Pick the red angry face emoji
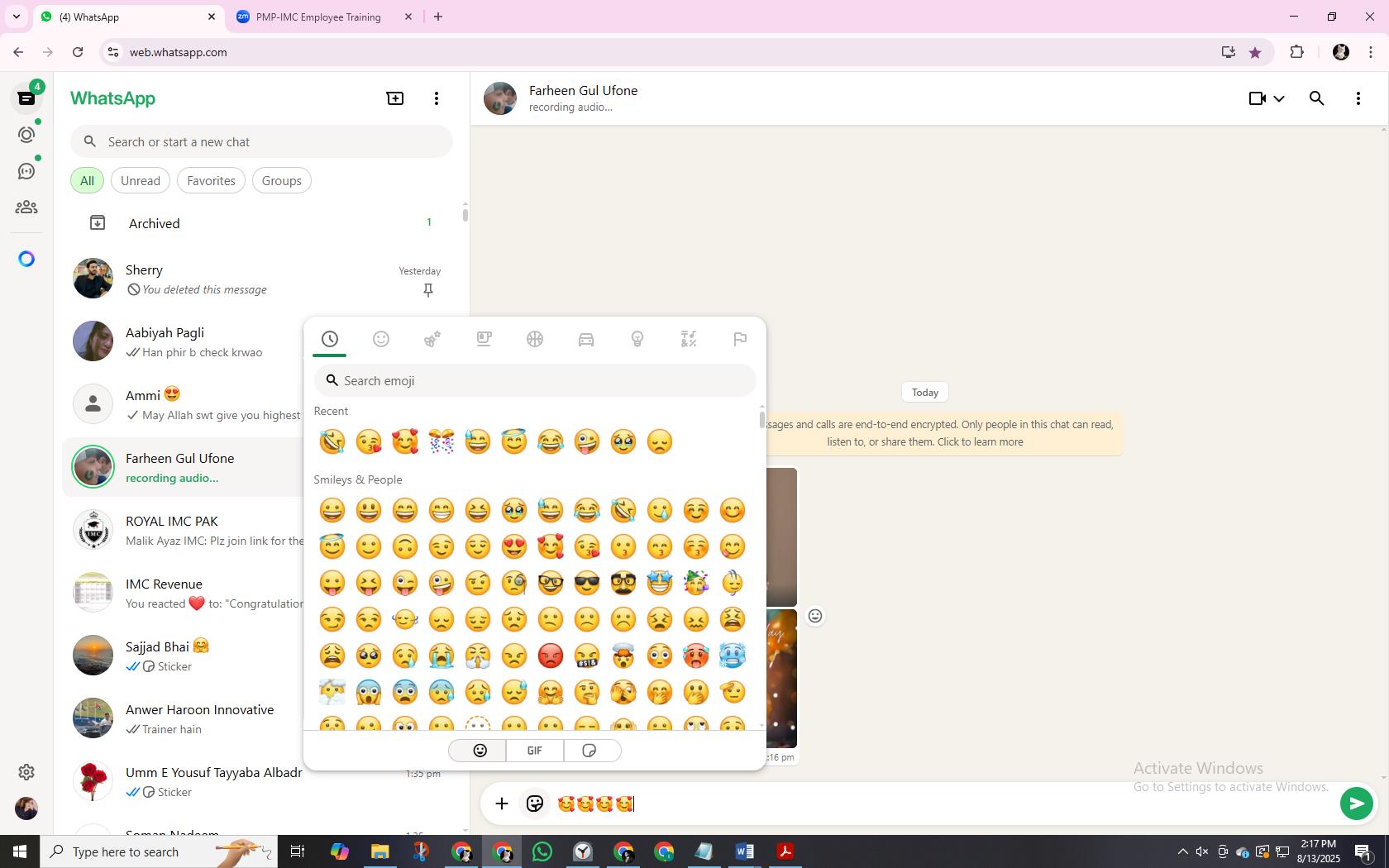 pyautogui.click(x=551, y=656)
